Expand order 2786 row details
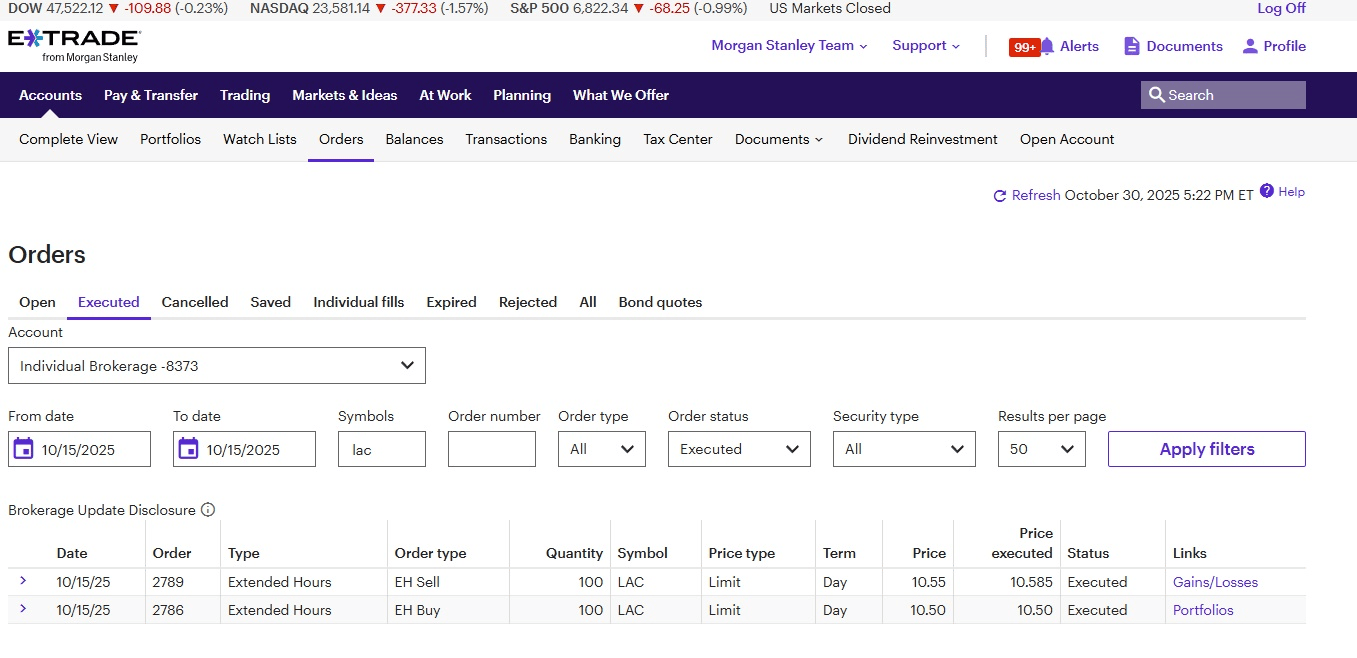This screenshot has width=1357, height=658. (23, 609)
